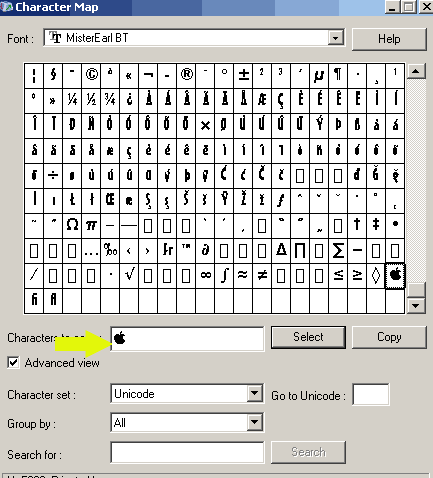Pick the copyright © character
433x478 pixels.
(x=91, y=76)
